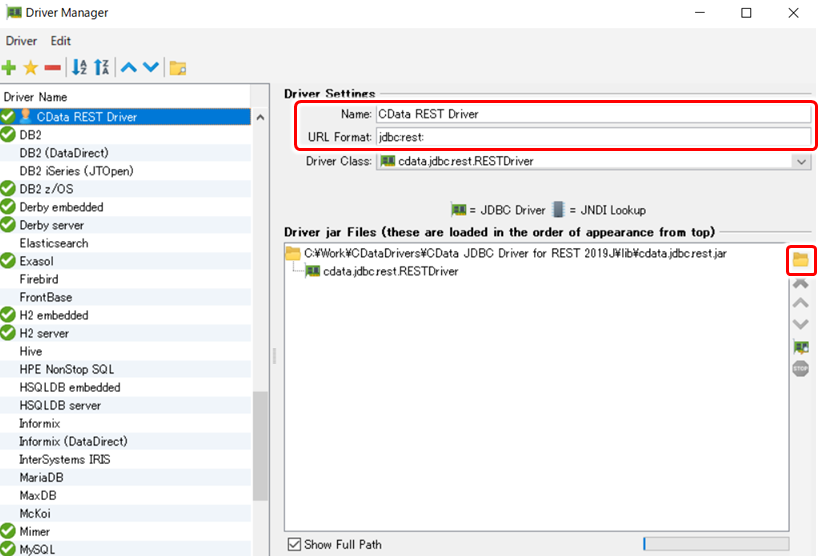This screenshot has width=825, height=556.
Task: Sort drivers ascending A to Z
Action: (x=79, y=67)
